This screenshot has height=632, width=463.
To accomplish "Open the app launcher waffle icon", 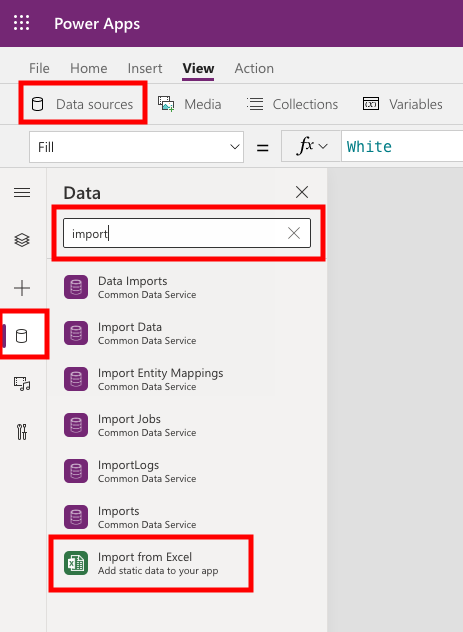I will (21, 23).
